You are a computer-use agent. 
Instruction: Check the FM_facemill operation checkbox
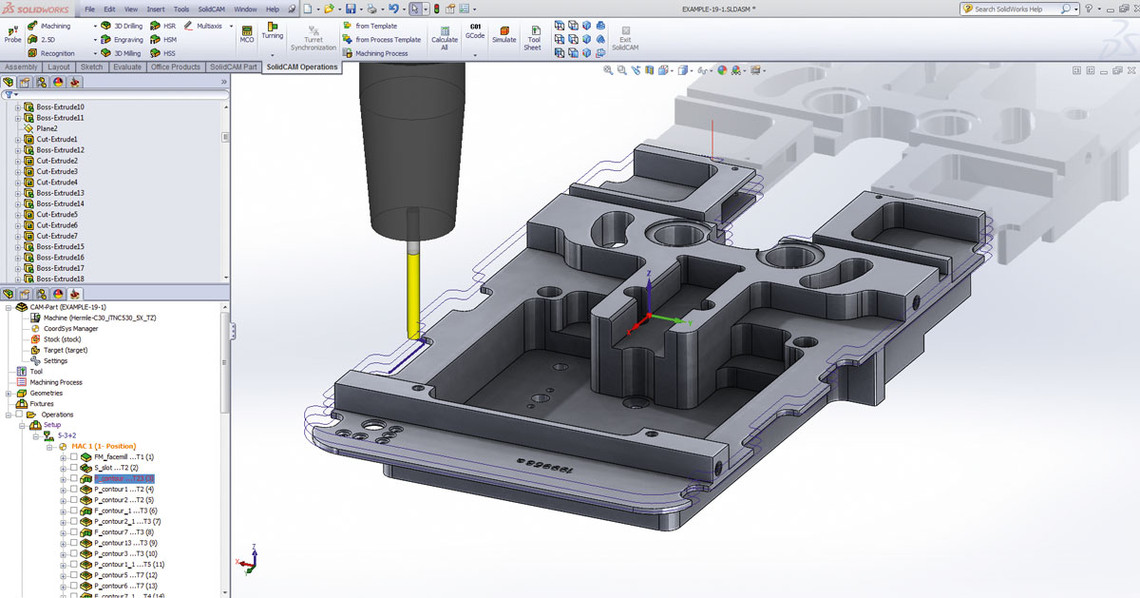pos(73,457)
